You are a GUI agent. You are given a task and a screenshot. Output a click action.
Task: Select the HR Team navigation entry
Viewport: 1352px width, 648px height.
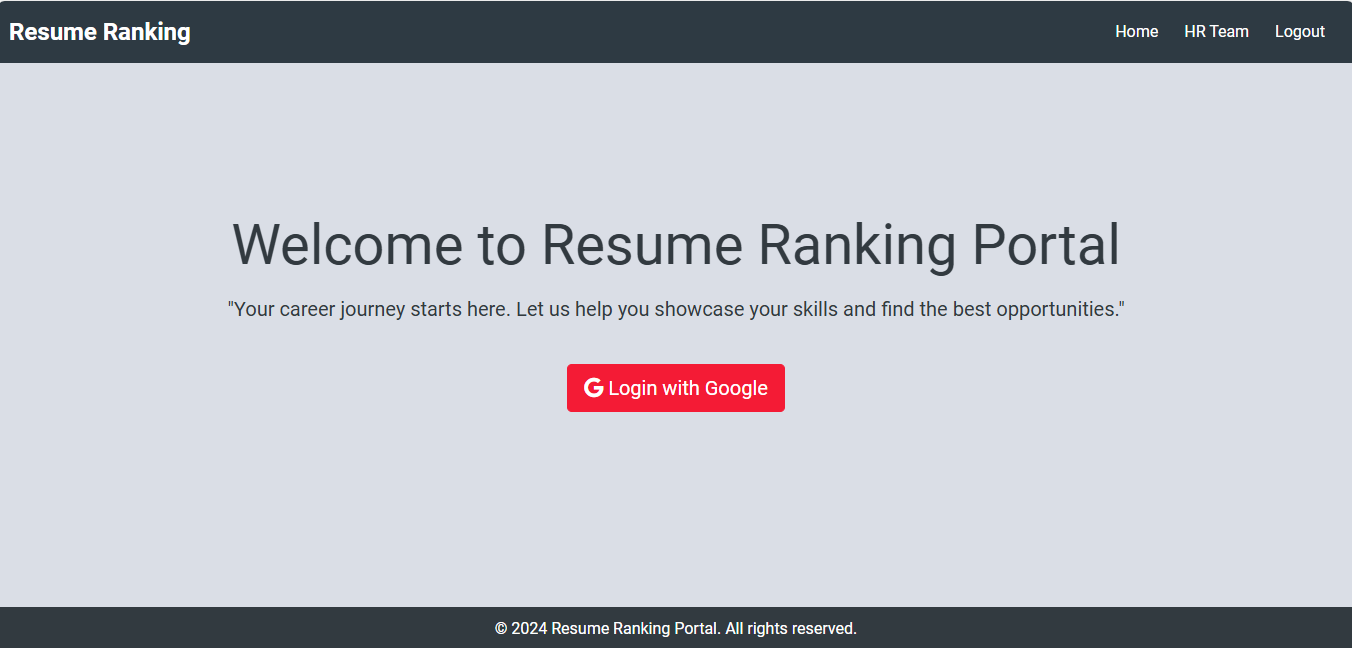point(1216,31)
